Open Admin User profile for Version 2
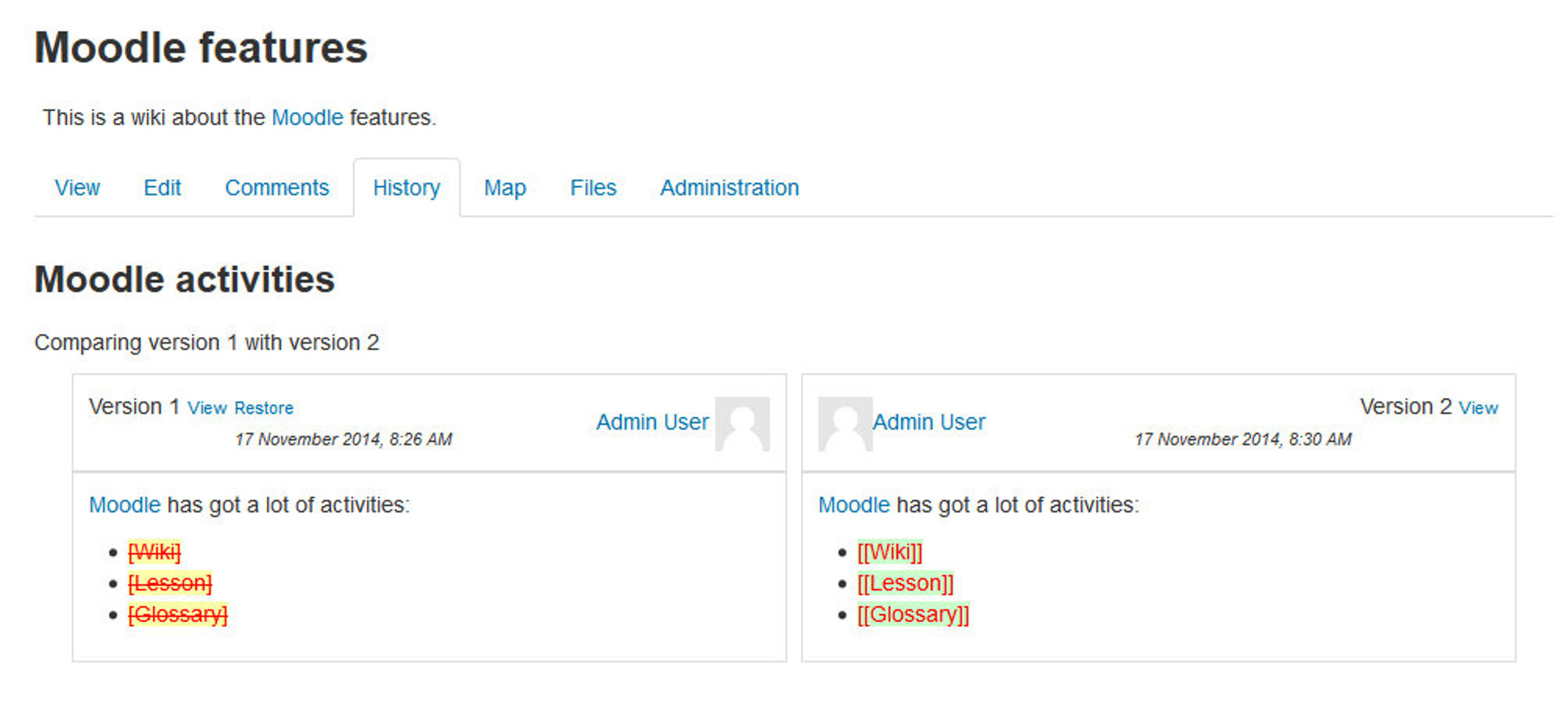The height and width of the screenshot is (703, 1568). click(x=928, y=423)
